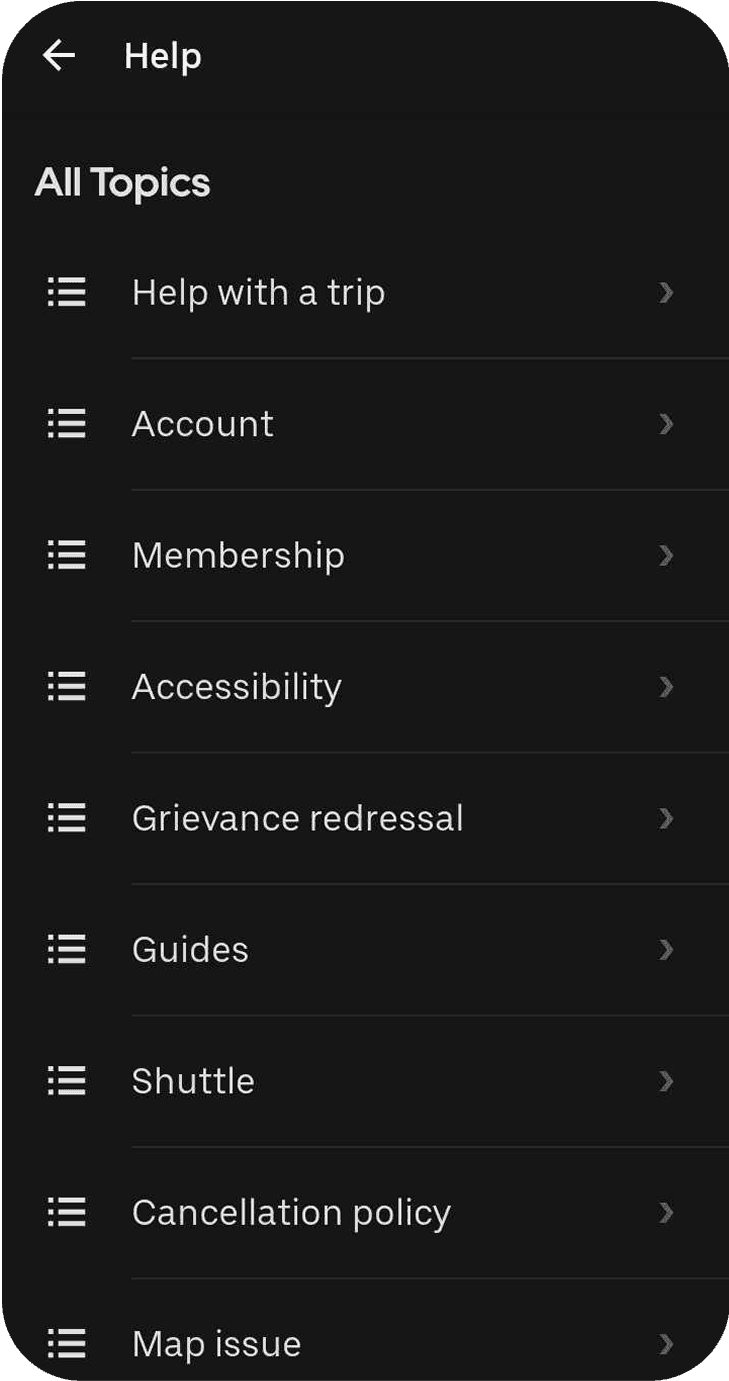Expand Help with a trip chevron
Viewport: 729px width, 1381px height.
[x=666, y=293]
